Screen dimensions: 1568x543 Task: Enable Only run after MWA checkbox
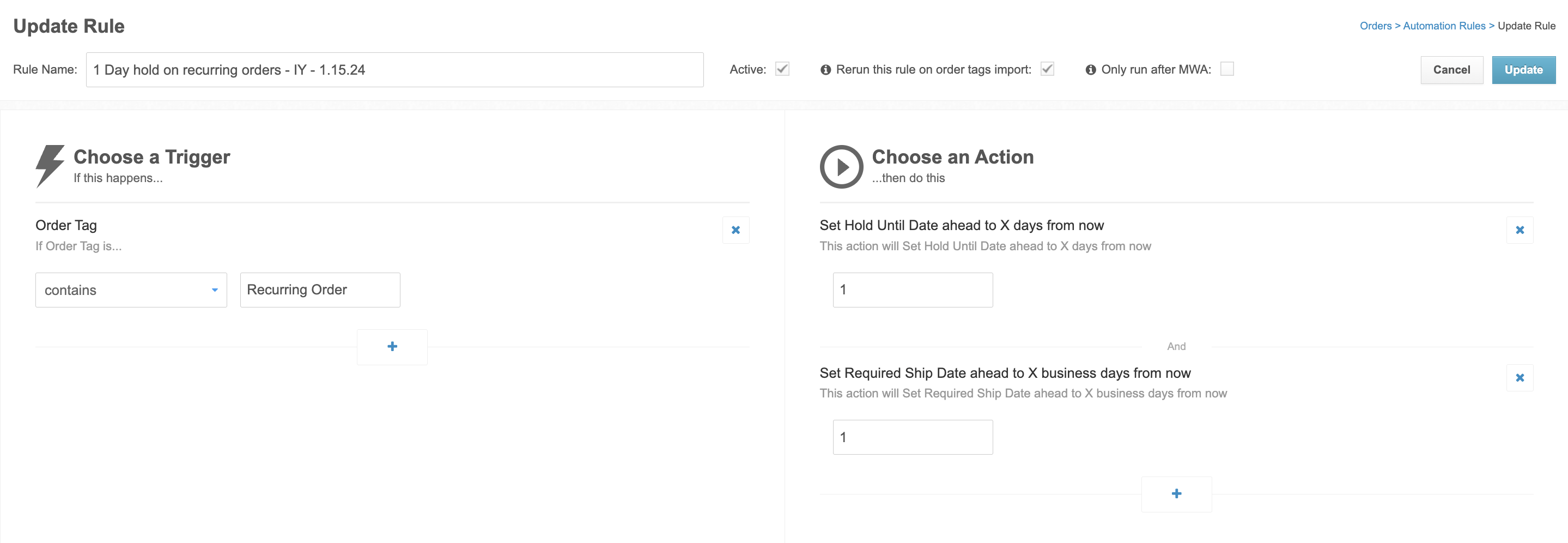pyautogui.click(x=1227, y=69)
